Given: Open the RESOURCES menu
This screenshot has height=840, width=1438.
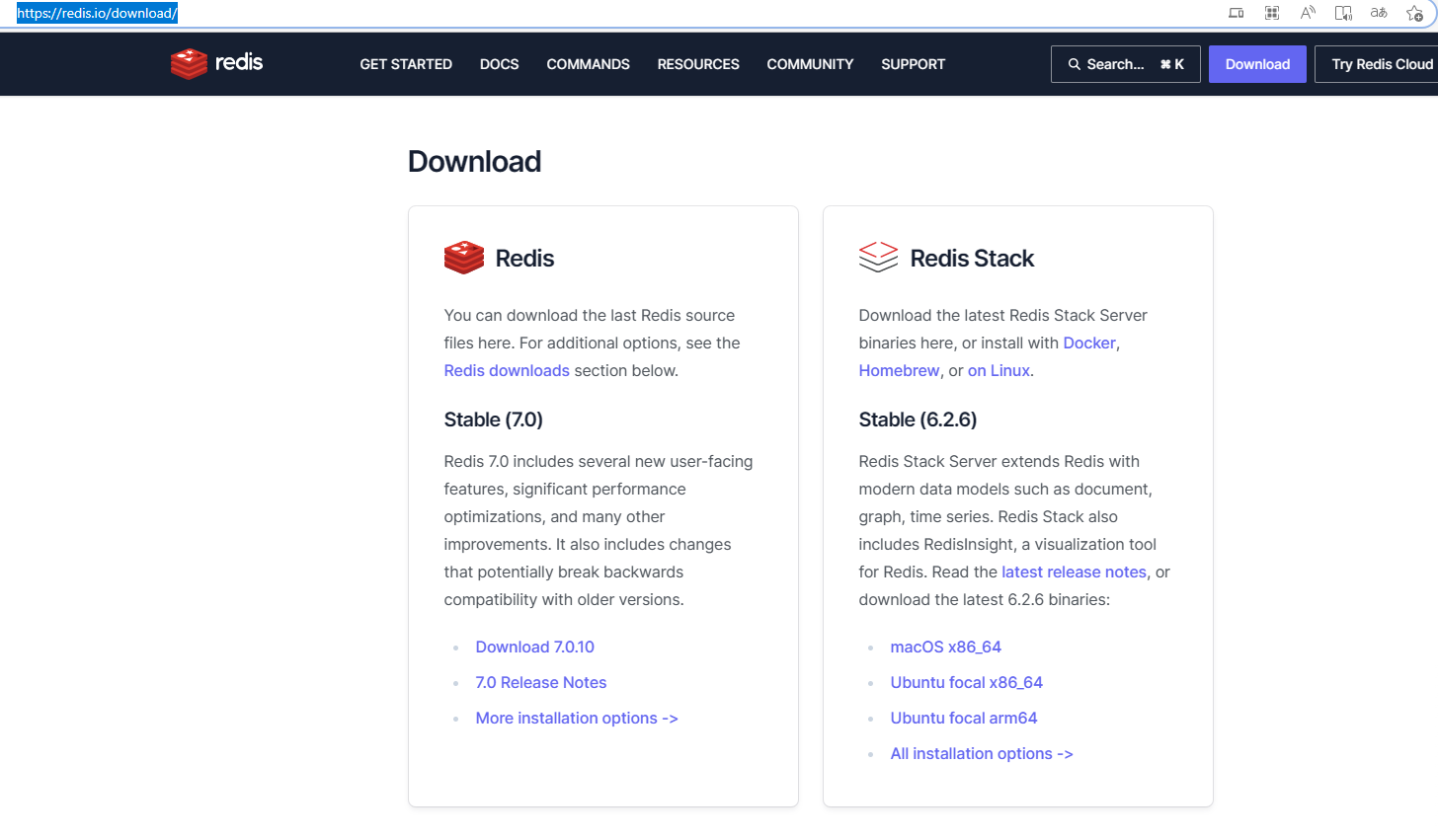Looking at the screenshot, I should [x=698, y=64].
